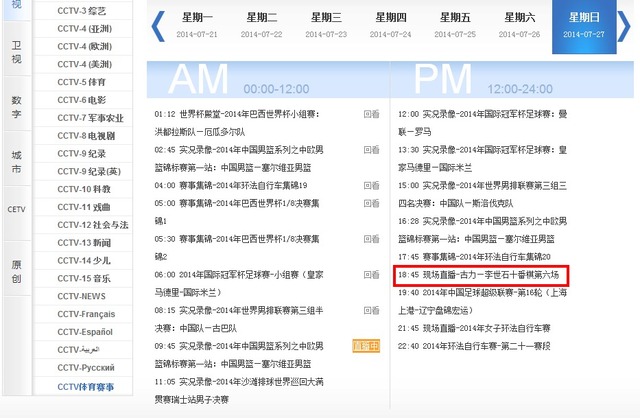Select the 星期六 2014-07-26 tab
This screenshot has height=418, width=640.
pyautogui.click(x=520, y=25)
